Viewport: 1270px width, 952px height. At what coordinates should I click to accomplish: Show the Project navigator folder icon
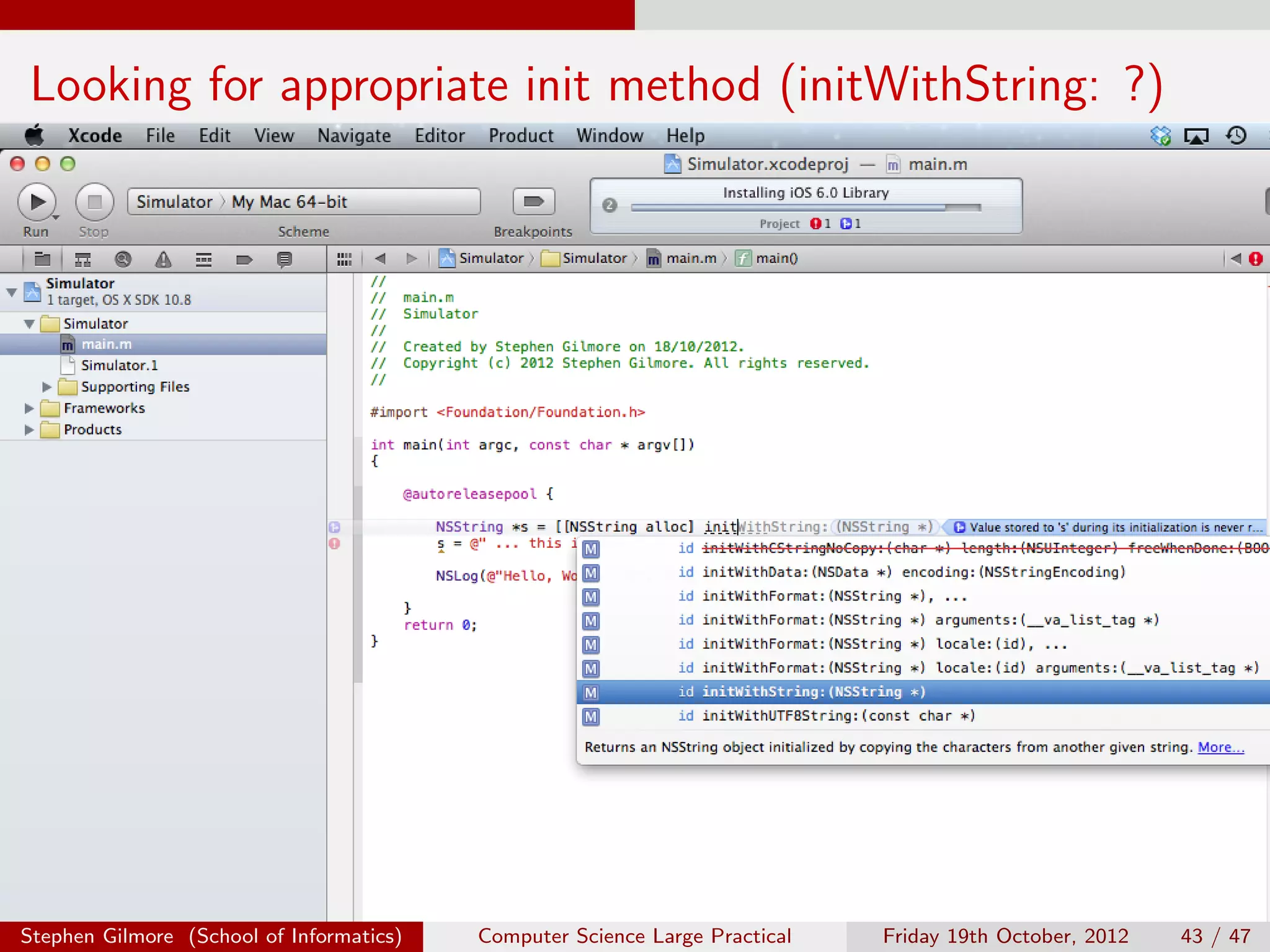[x=42, y=259]
